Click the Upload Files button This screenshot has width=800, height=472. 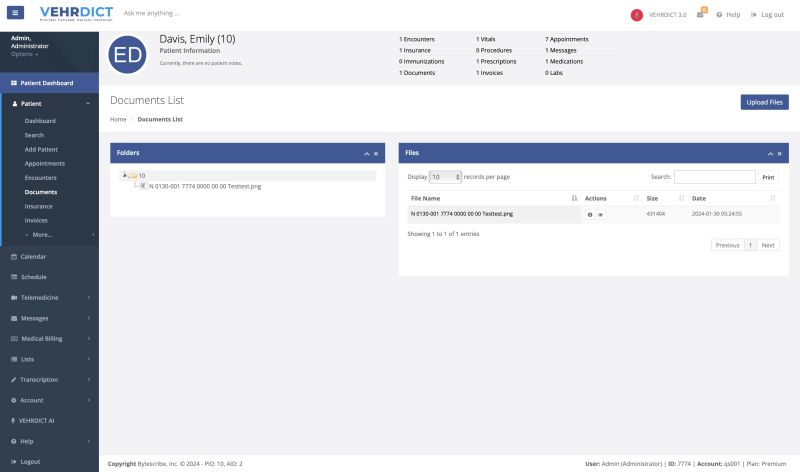(765, 102)
